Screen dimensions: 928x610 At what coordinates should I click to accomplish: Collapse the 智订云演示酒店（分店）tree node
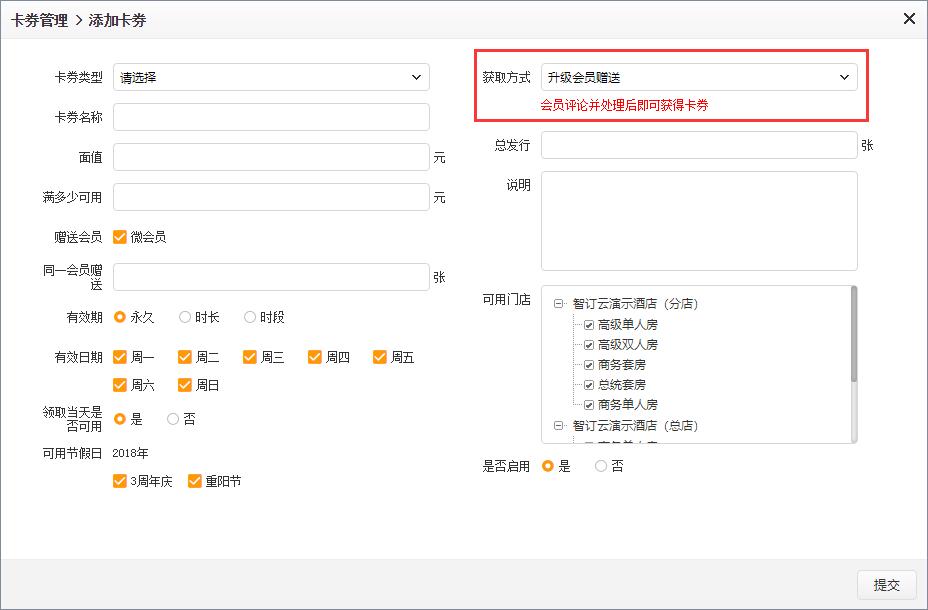coord(558,304)
